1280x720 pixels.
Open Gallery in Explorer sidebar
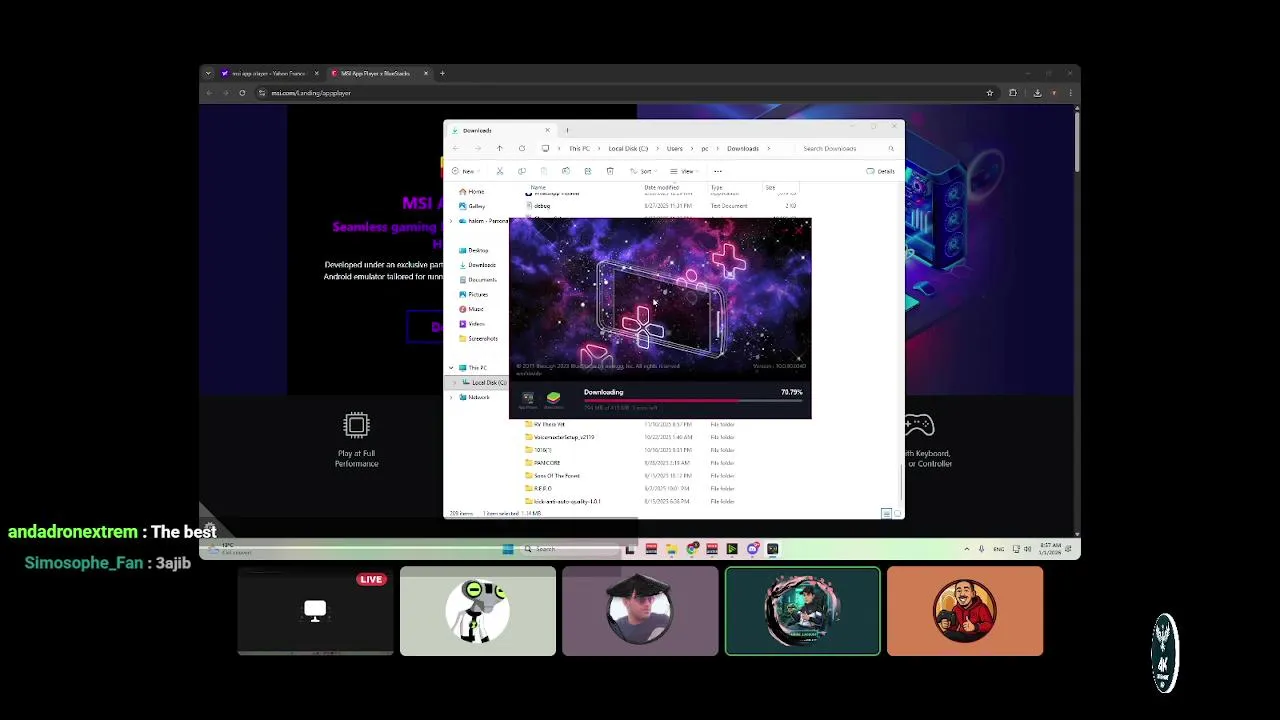click(x=472, y=206)
